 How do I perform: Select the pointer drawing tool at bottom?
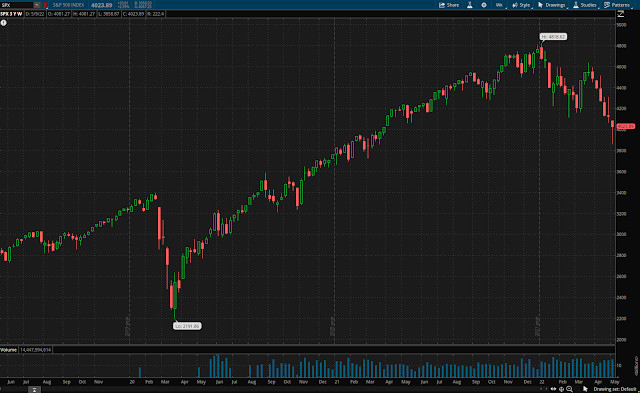[586, 389]
